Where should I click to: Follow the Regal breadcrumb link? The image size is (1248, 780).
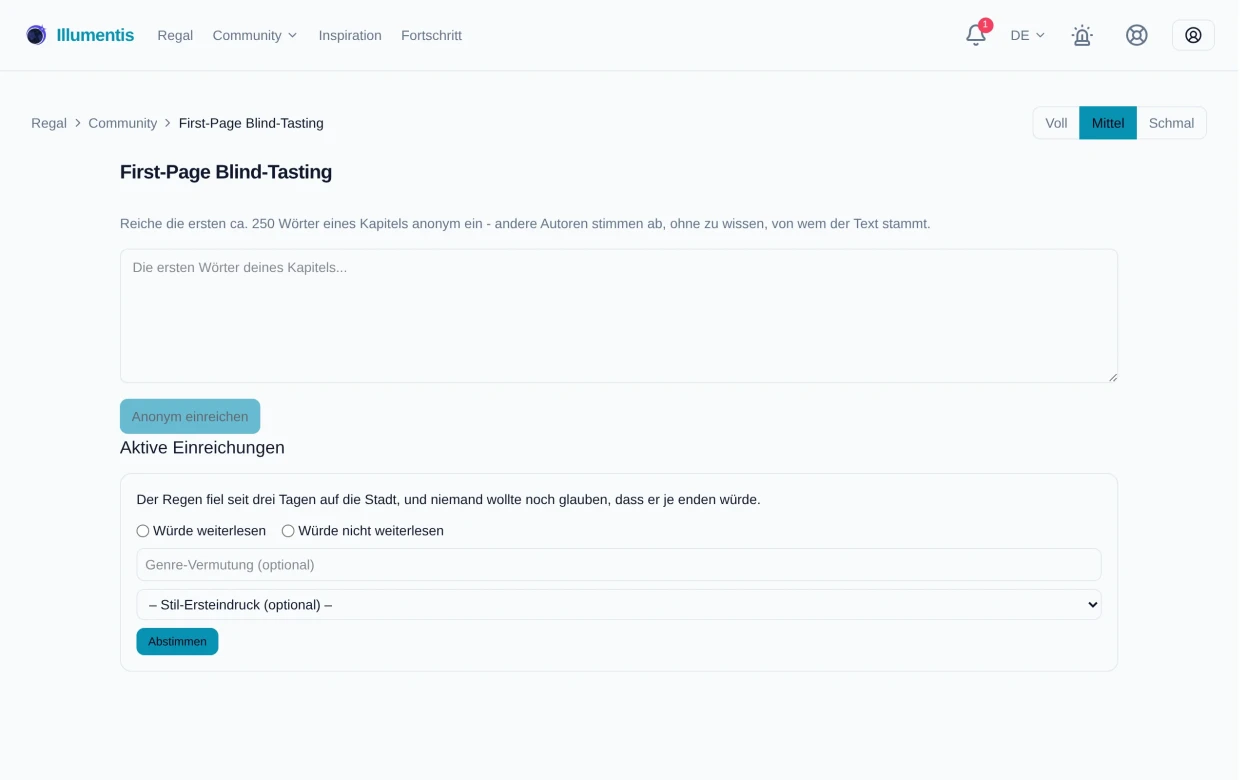(x=49, y=123)
